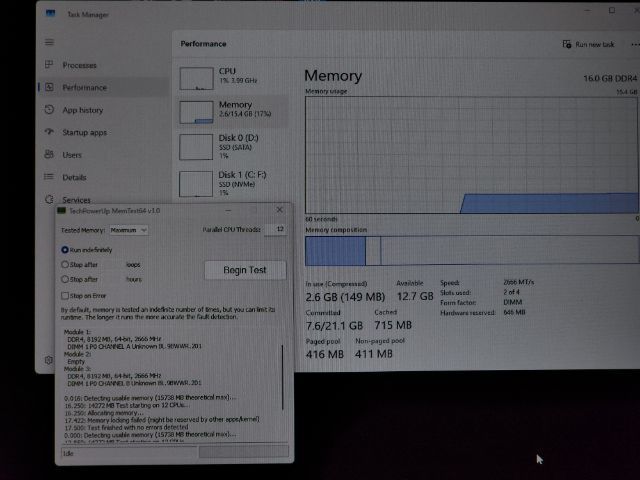Click Run new task button

pyautogui.click(x=588, y=44)
